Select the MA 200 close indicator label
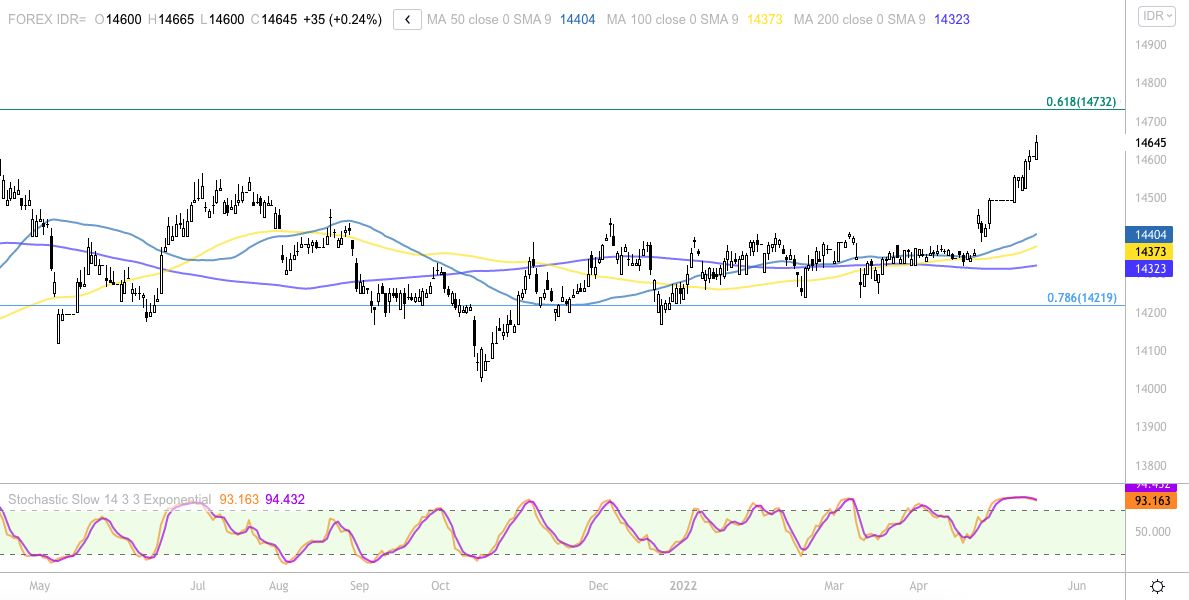 pyautogui.click(x=860, y=20)
